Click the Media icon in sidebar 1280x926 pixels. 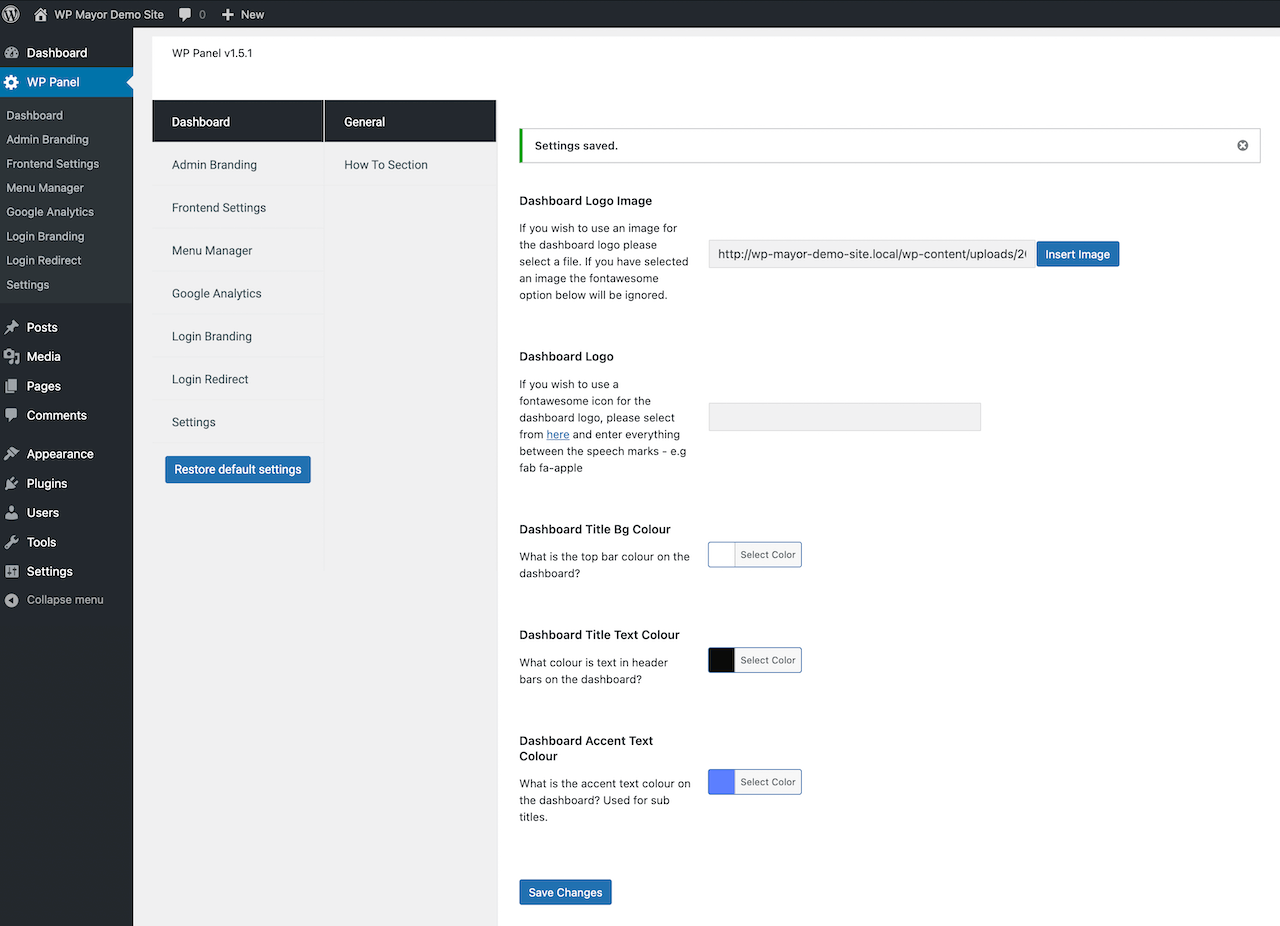coord(12,356)
